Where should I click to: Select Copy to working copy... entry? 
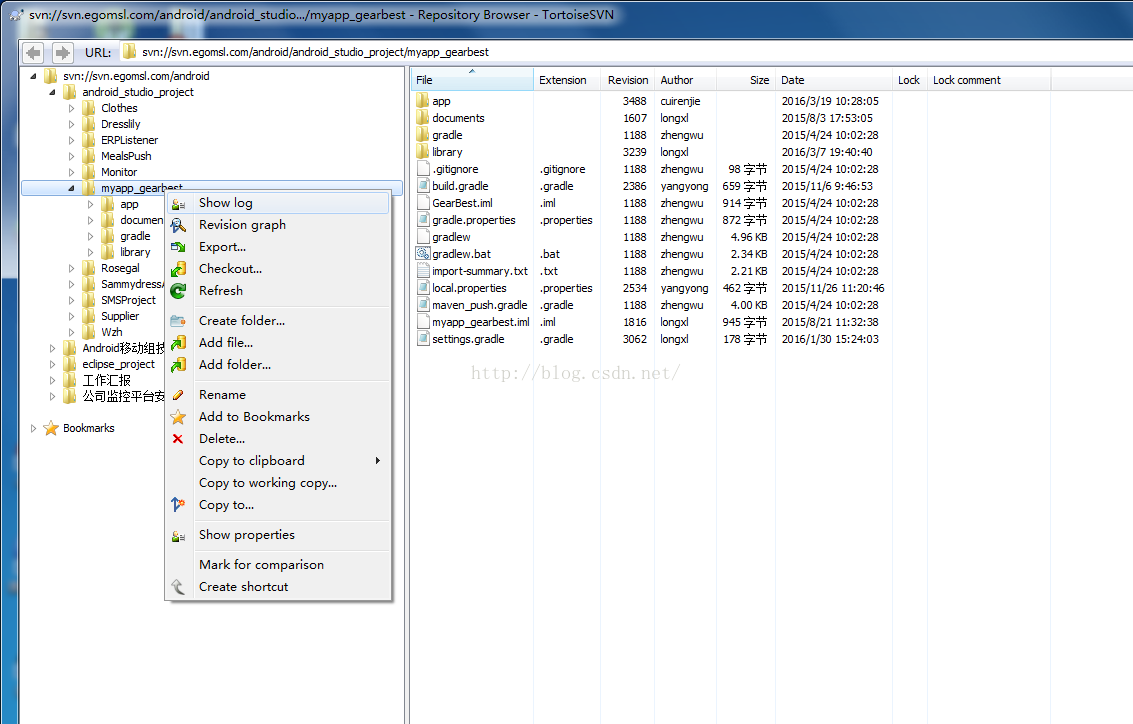point(278,483)
